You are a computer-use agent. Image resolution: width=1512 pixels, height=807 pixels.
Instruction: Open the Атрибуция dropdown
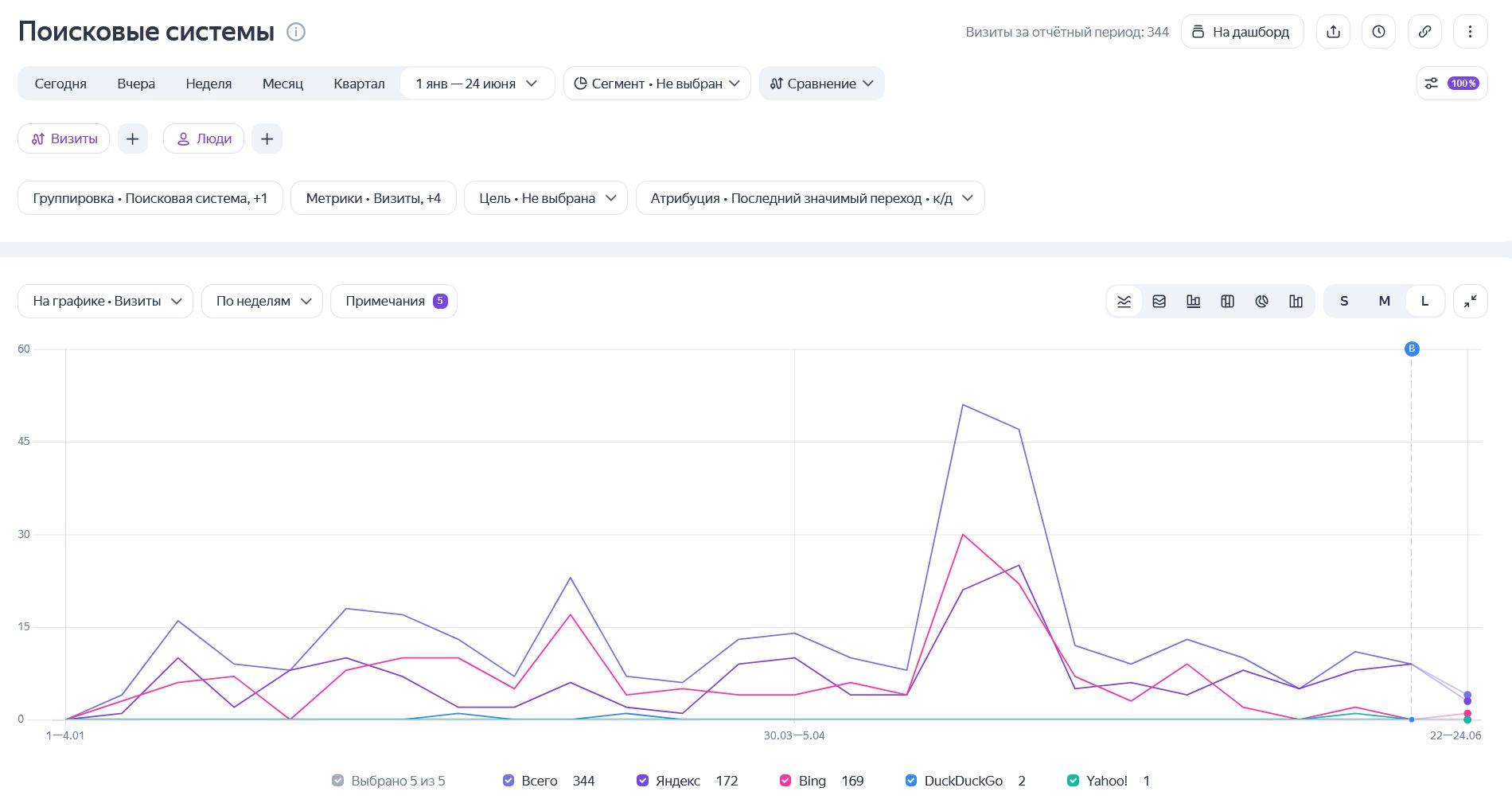tap(810, 198)
